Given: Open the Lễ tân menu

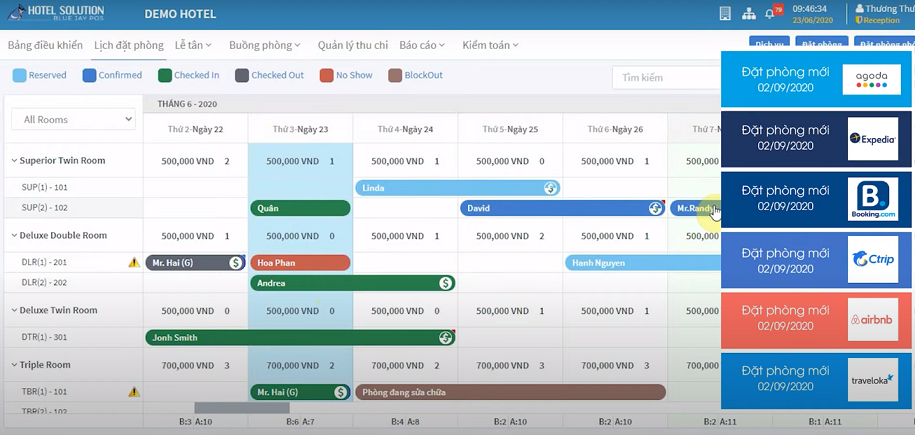Looking at the screenshot, I should [194, 45].
